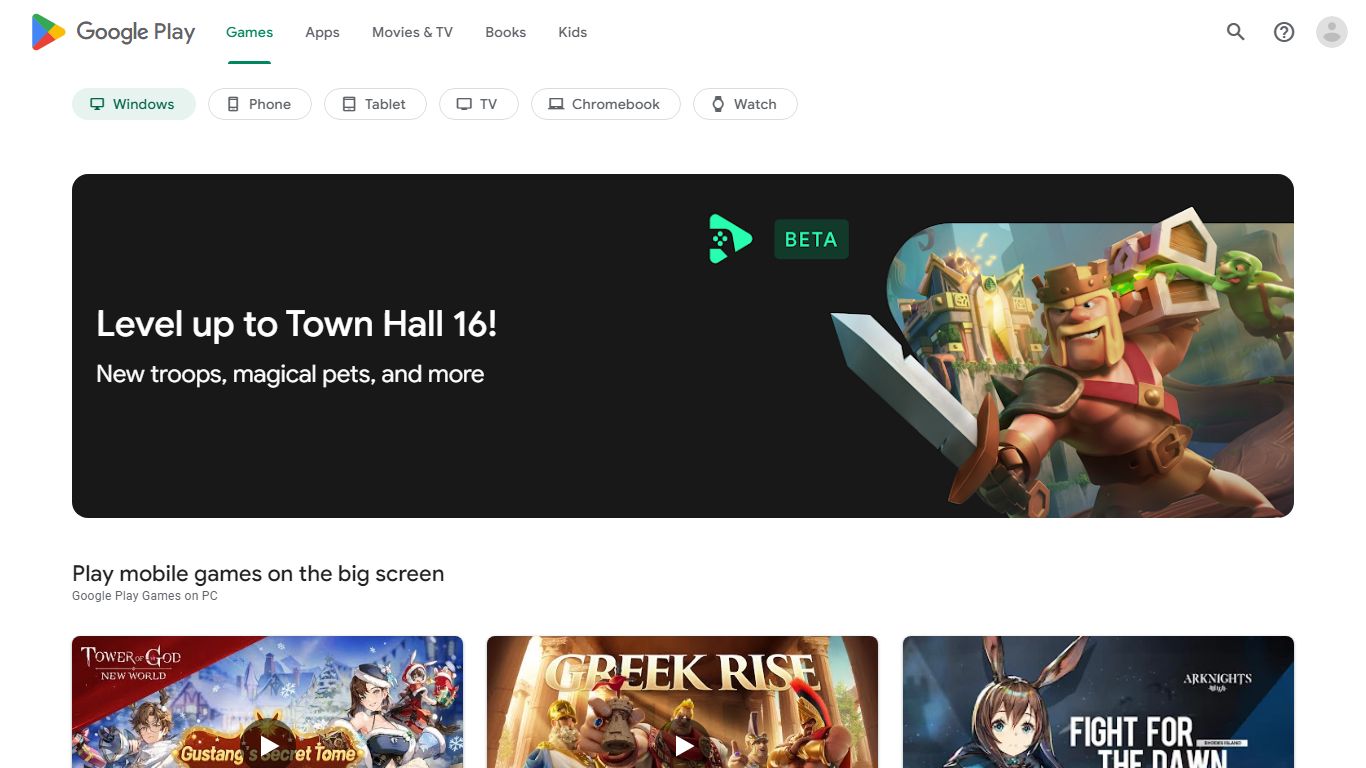
Task: Open the Help Center question mark icon
Action: click(x=1284, y=32)
